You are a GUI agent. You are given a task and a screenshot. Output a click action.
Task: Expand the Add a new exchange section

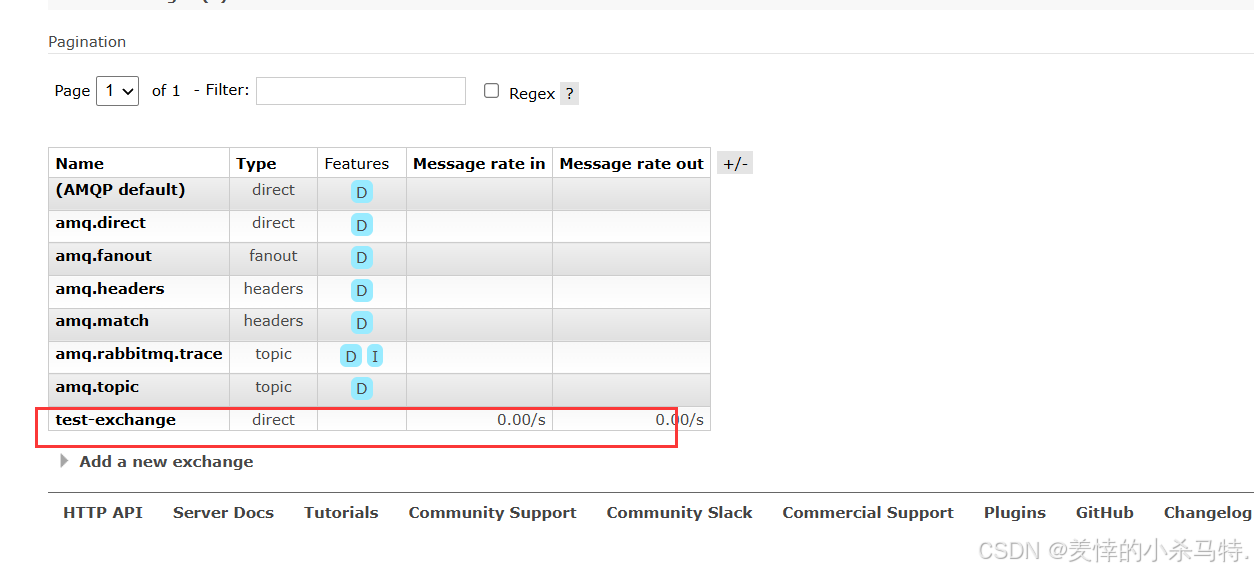(x=166, y=462)
